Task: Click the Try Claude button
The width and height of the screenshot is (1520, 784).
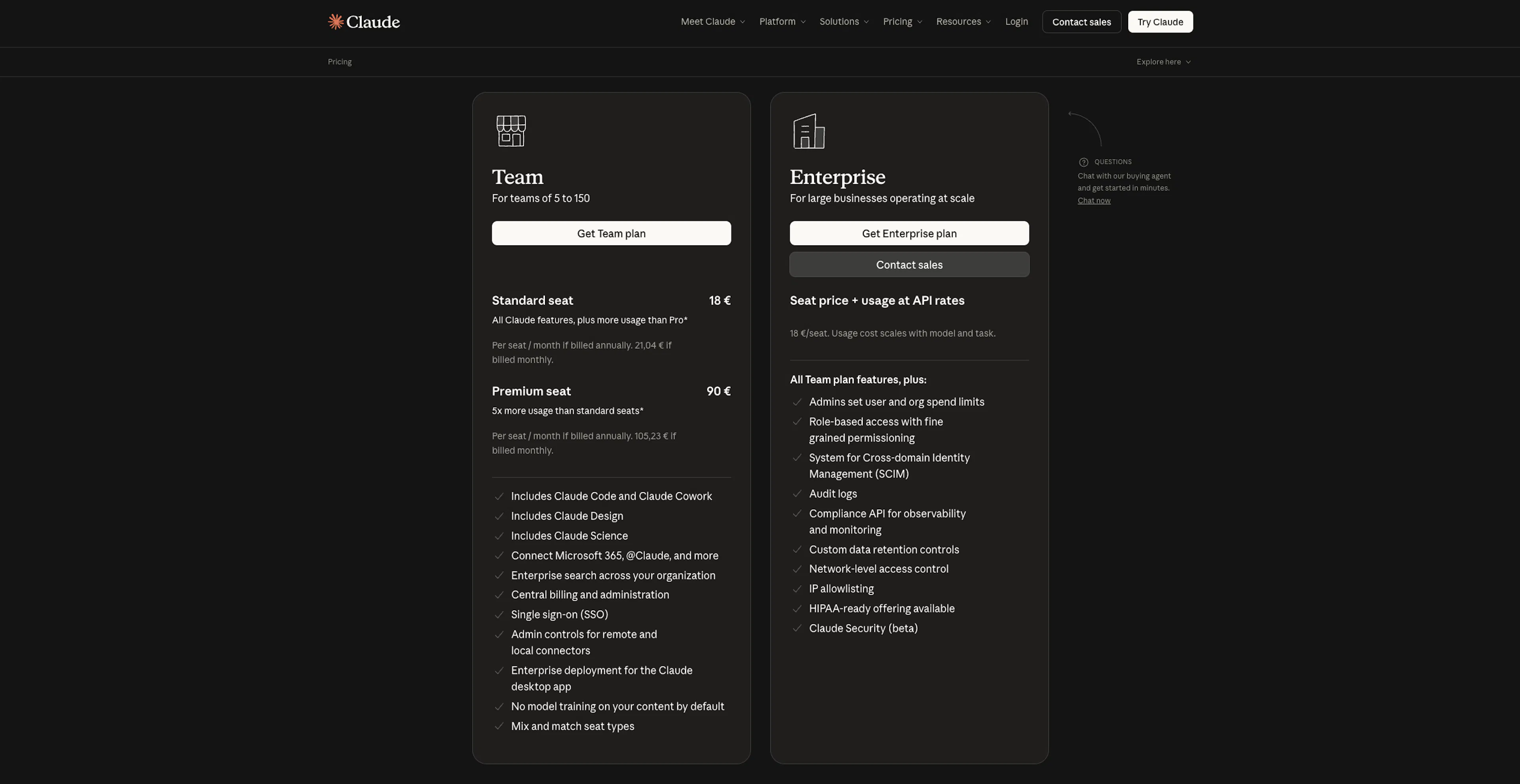Action: coord(1160,22)
